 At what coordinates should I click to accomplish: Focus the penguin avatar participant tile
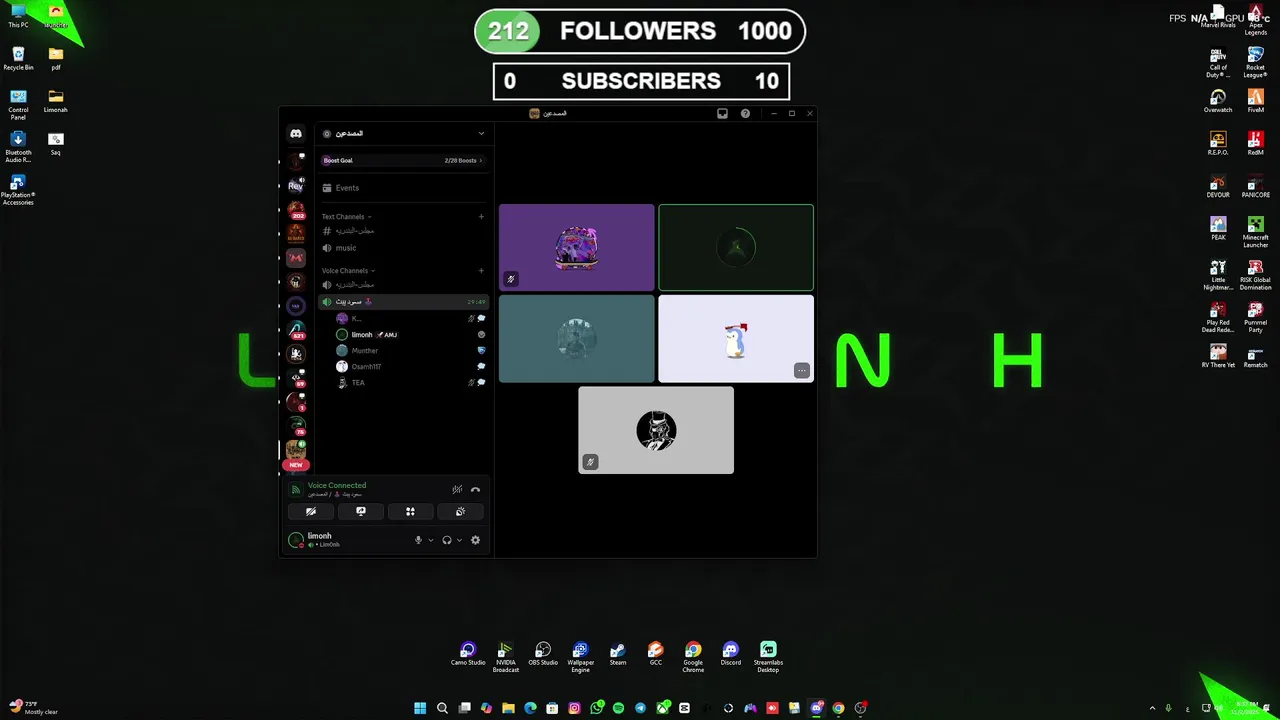coord(736,339)
